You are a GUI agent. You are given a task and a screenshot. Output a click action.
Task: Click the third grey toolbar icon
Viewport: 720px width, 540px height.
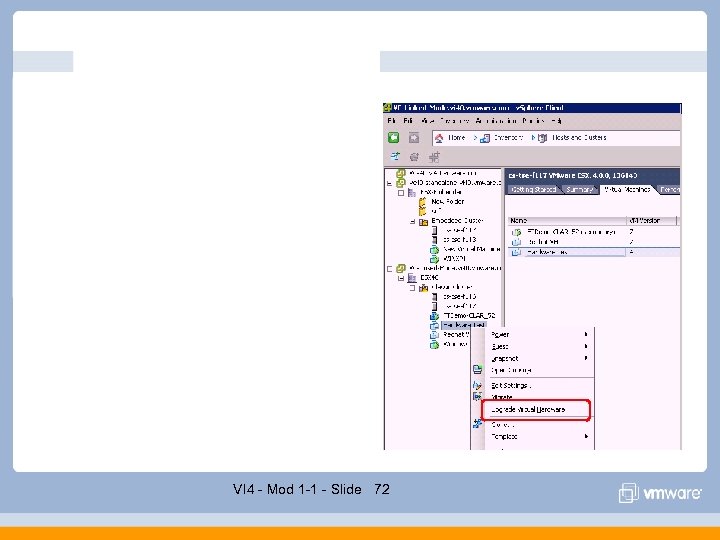click(x=434, y=157)
